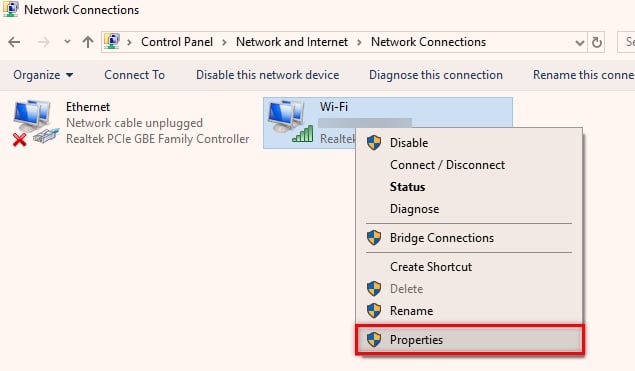The height and width of the screenshot is (371, 635).
Task: Select the Wi-Fi adapter icon
Action: (x=290, y=122)
